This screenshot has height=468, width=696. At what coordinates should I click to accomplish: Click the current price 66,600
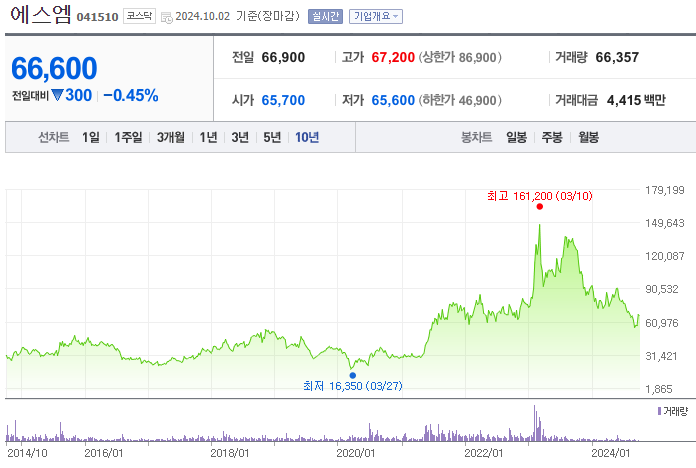point(54,68)
